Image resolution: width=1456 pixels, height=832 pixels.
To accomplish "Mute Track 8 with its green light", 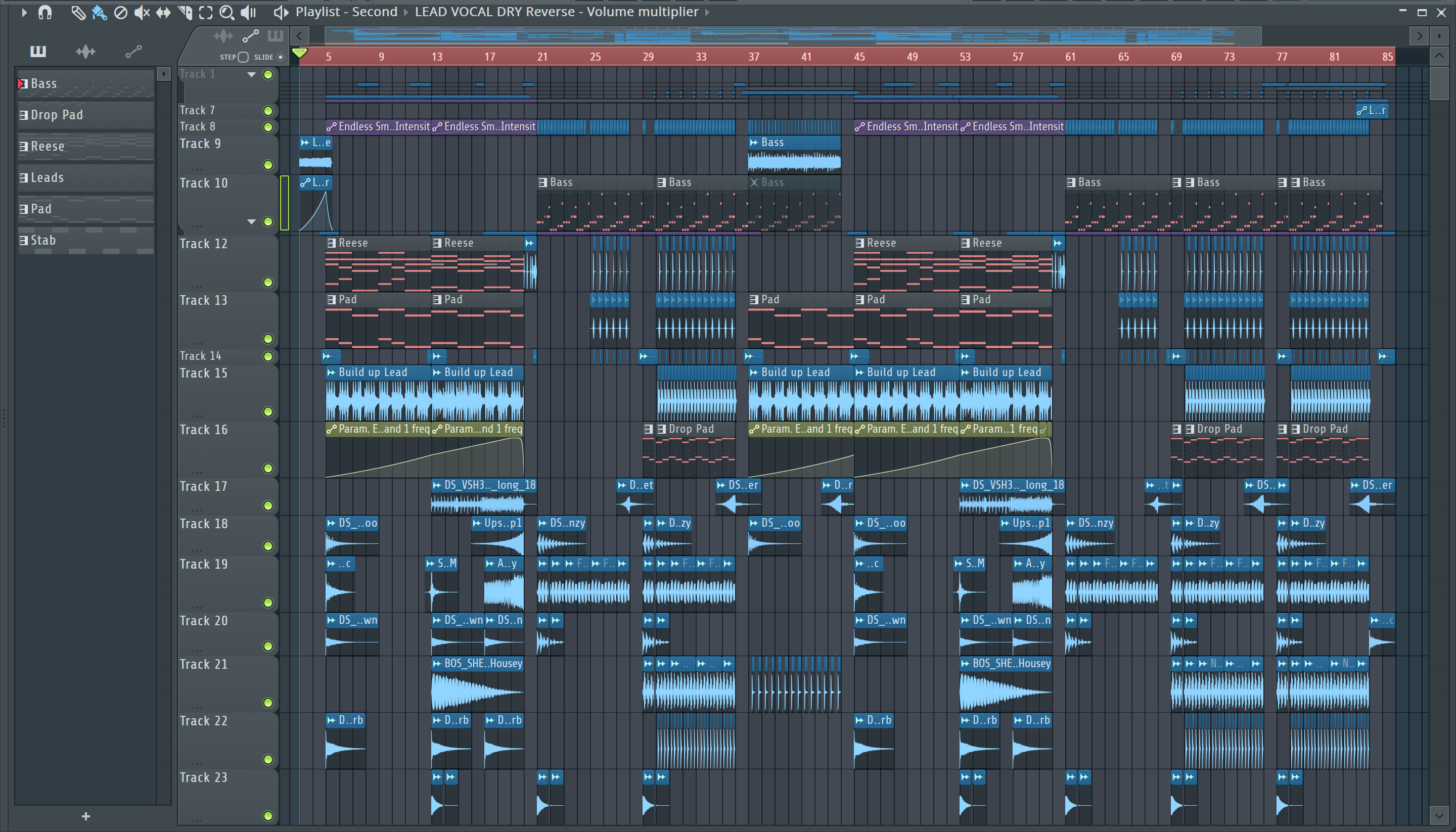I will click(267, 127).
